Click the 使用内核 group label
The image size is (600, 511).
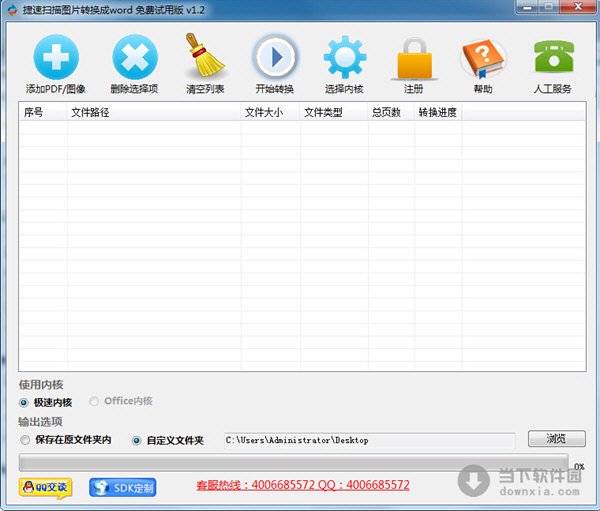coord(41,385)
